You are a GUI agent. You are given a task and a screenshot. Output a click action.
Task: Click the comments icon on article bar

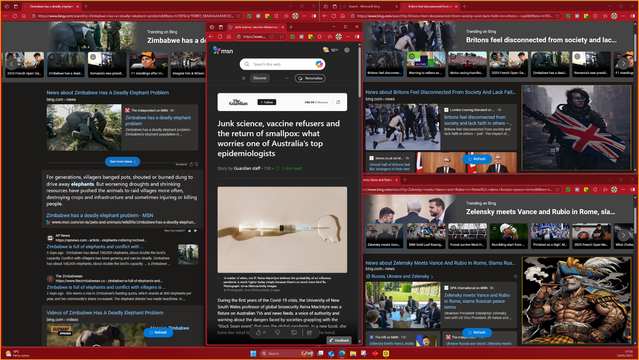(x=294, y=332)
